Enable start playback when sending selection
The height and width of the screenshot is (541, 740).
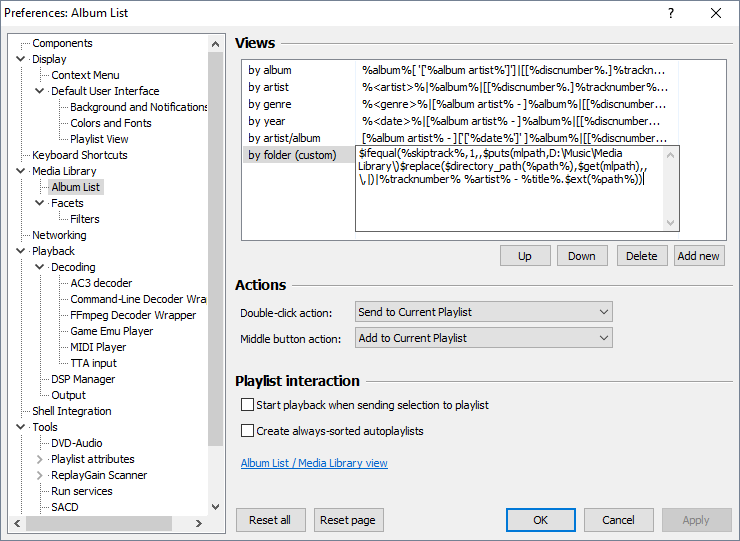click(247, 405)
